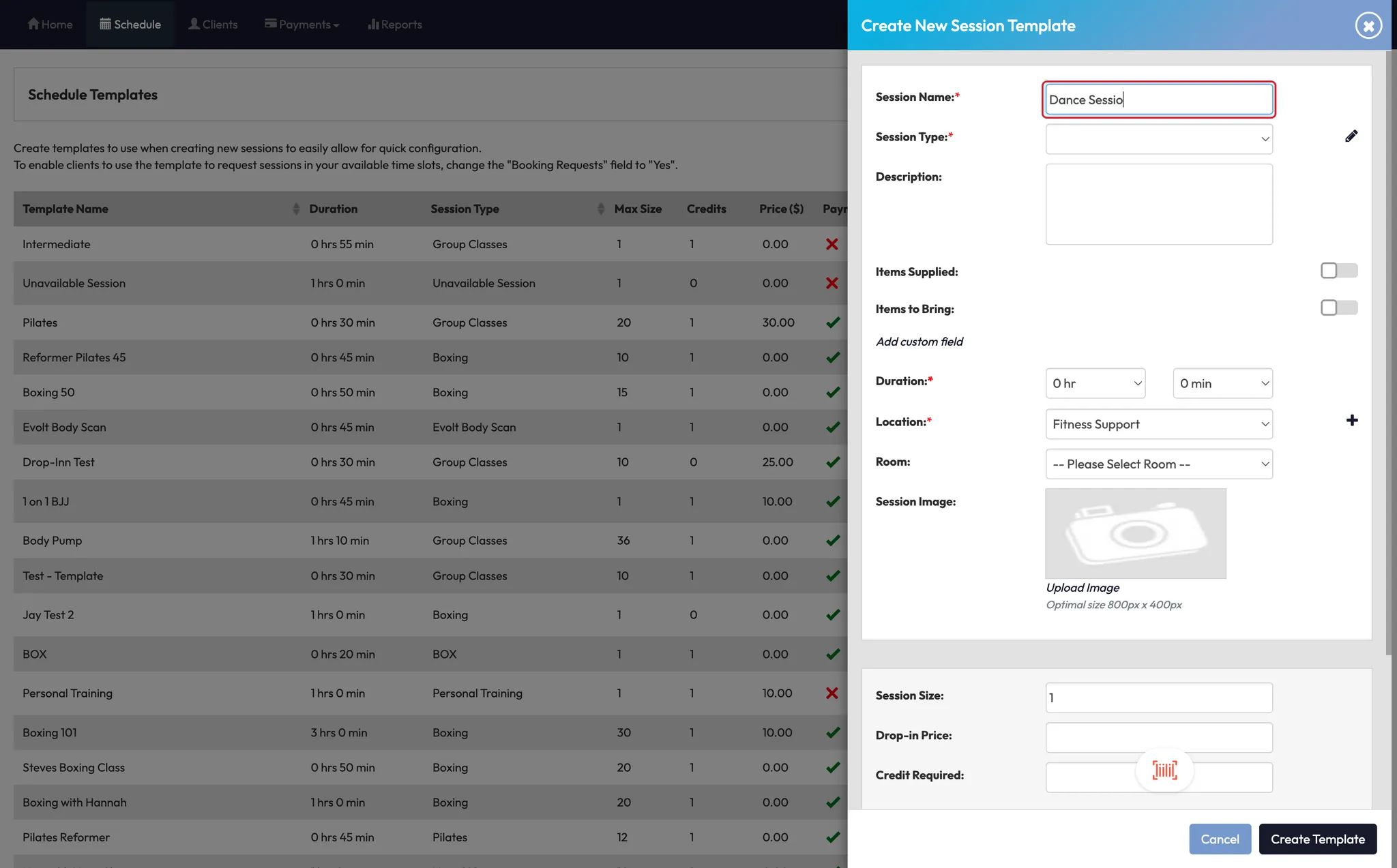Screen dimensions: 1397x868
Task: Turn on the Items to Bring switch
Action: (x=1338, y=308)
